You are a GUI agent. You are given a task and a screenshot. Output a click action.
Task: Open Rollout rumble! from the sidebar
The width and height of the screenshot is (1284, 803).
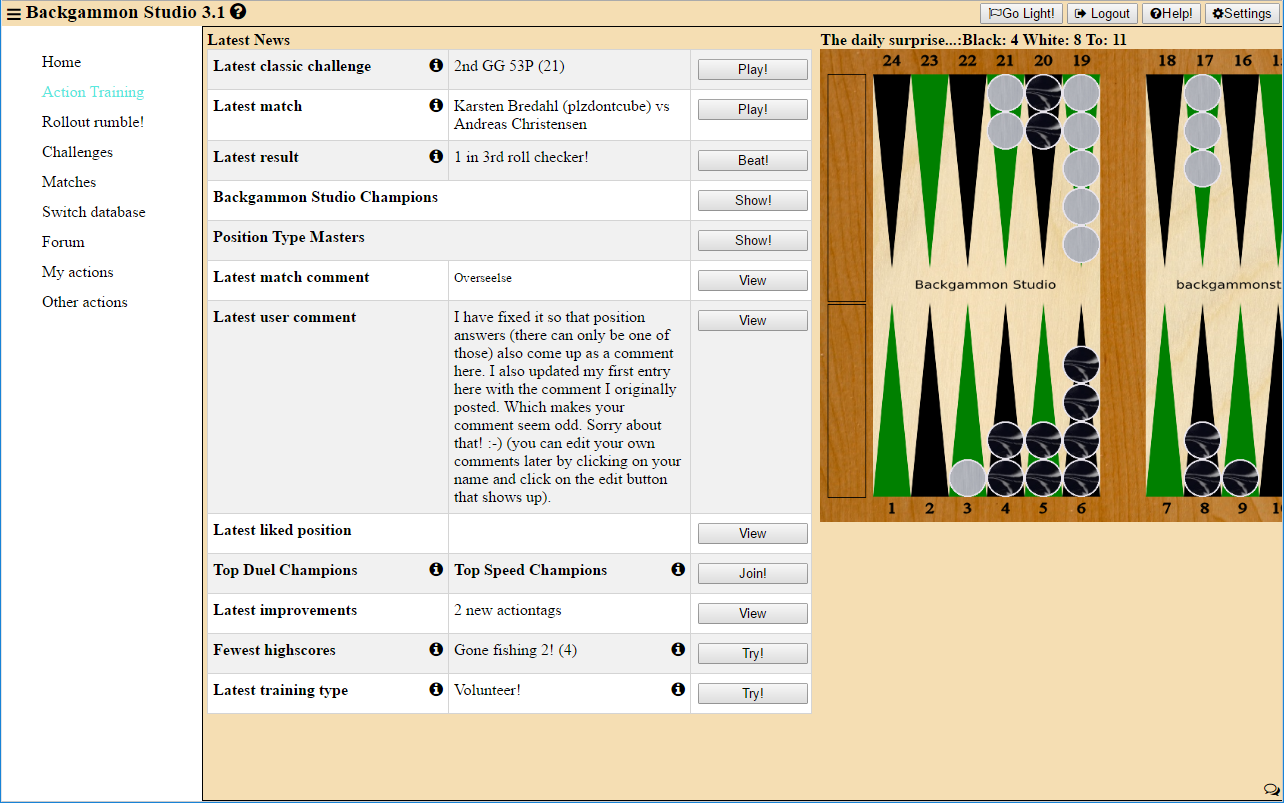pos(93,122)
